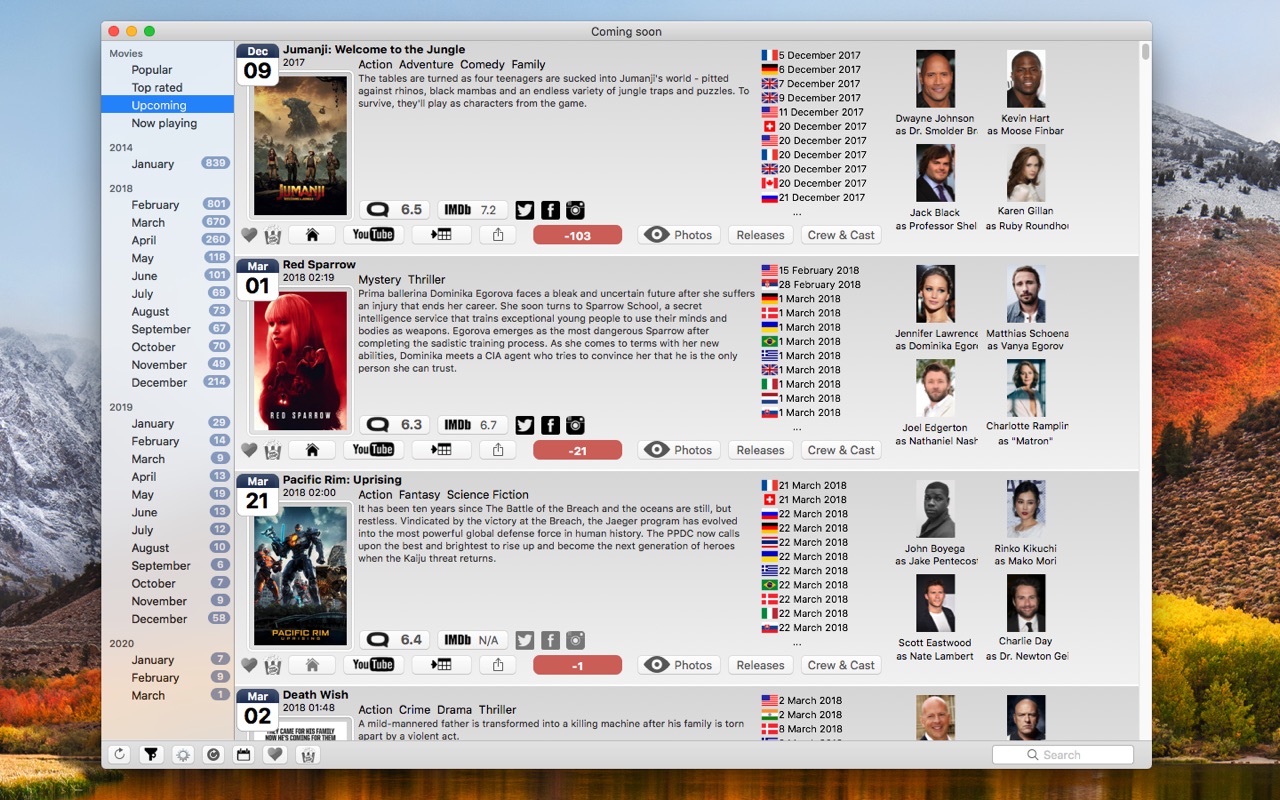
Task: Click the "Death Wish" movie title
Action: point(316,695)
